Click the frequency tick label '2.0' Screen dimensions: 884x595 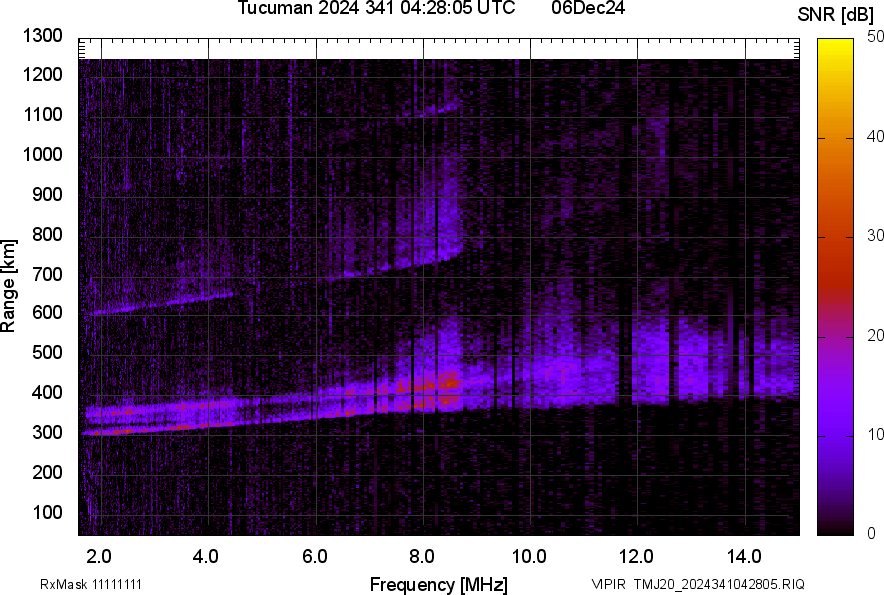(99, 557)
